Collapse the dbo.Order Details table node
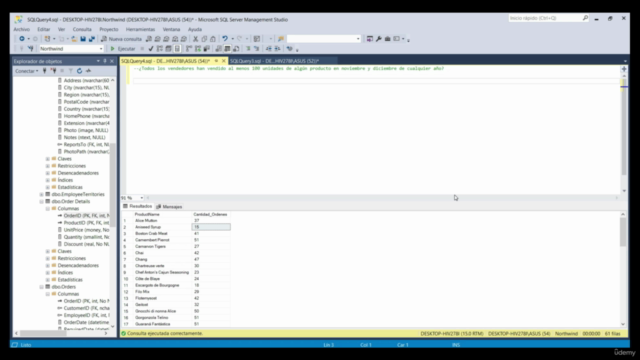Viewport: 640px width, 360px height. pos(41,202)
